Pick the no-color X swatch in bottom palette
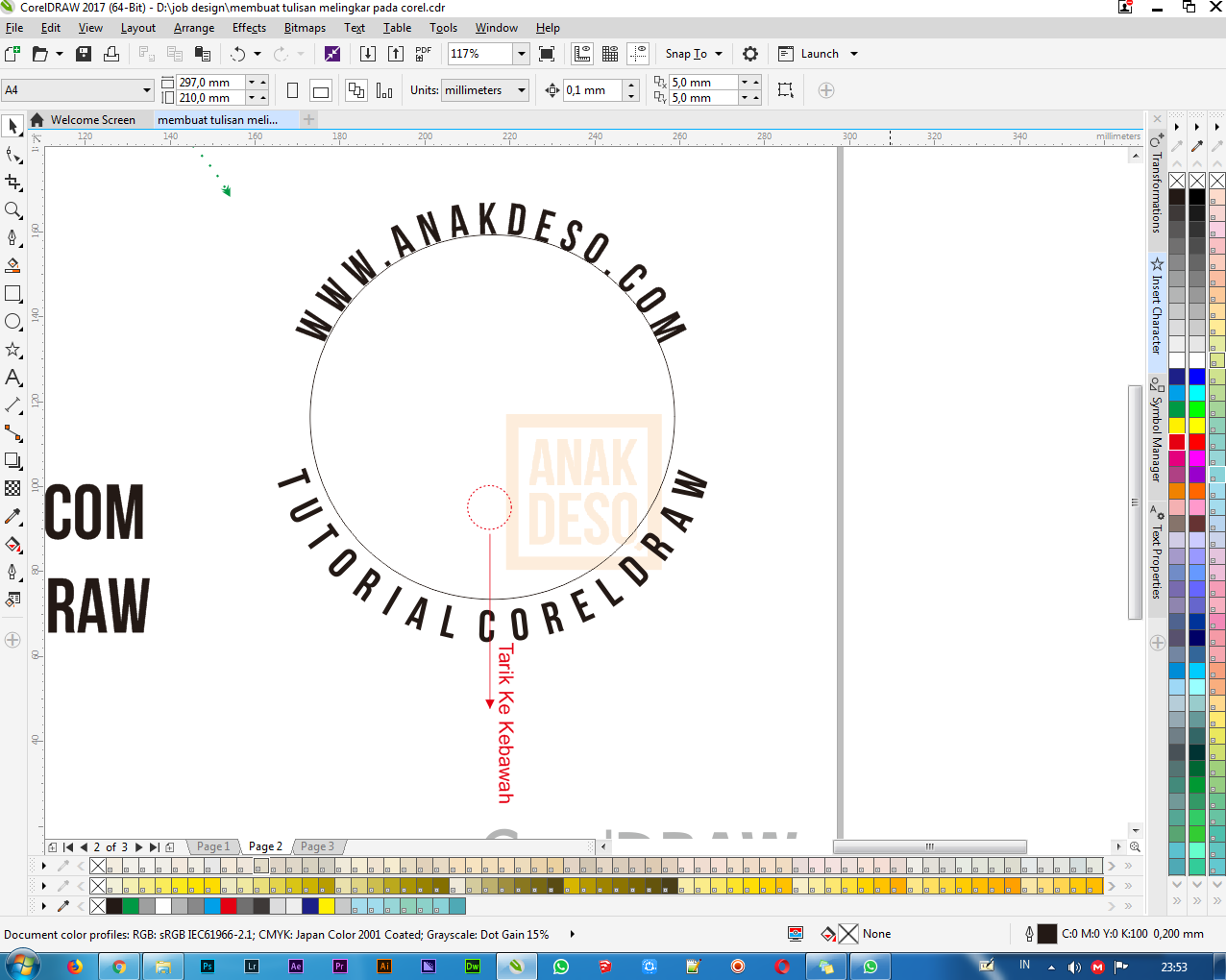Viewport: 1226px width, 980px height. [98, 906]
